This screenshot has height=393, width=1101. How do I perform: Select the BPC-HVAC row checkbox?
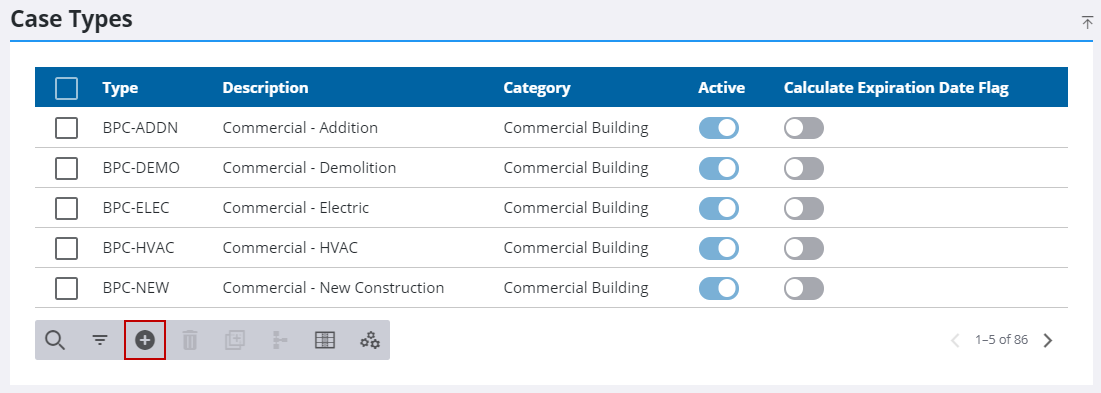[67, 248]
